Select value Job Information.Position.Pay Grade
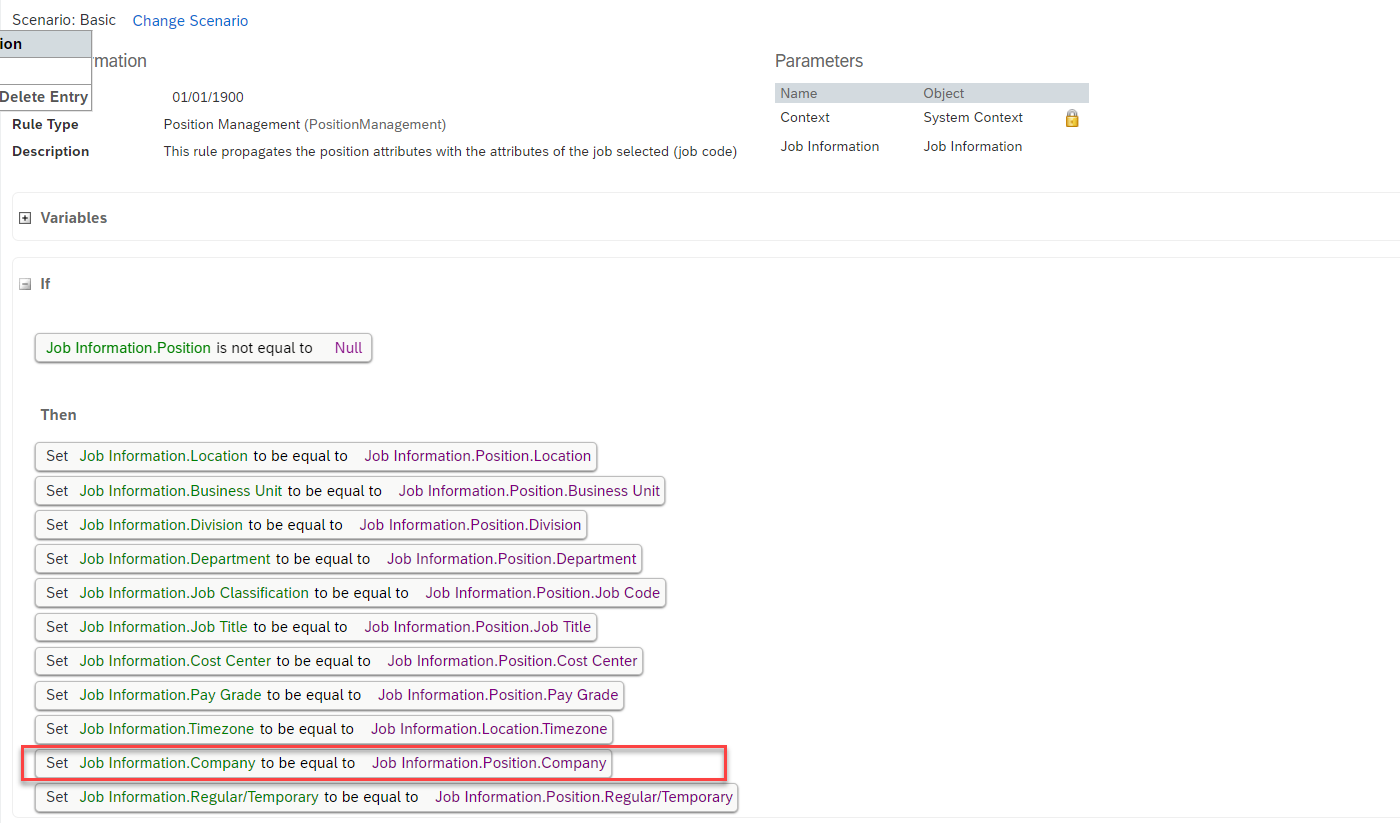 point(498,695)
